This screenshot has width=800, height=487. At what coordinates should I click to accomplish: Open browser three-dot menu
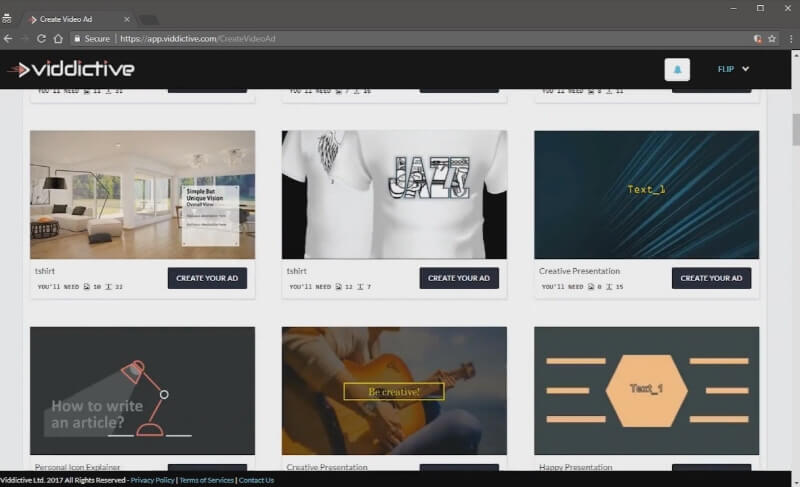point(791,39)
